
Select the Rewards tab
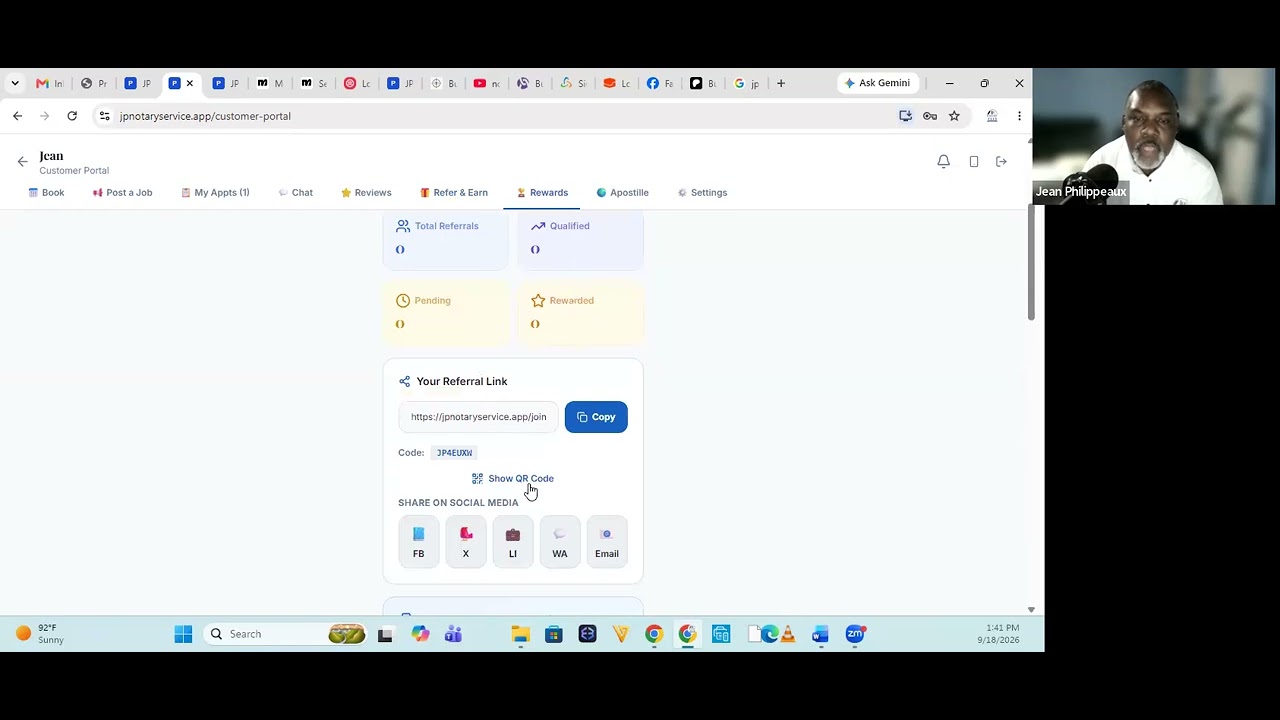point(542,192)
